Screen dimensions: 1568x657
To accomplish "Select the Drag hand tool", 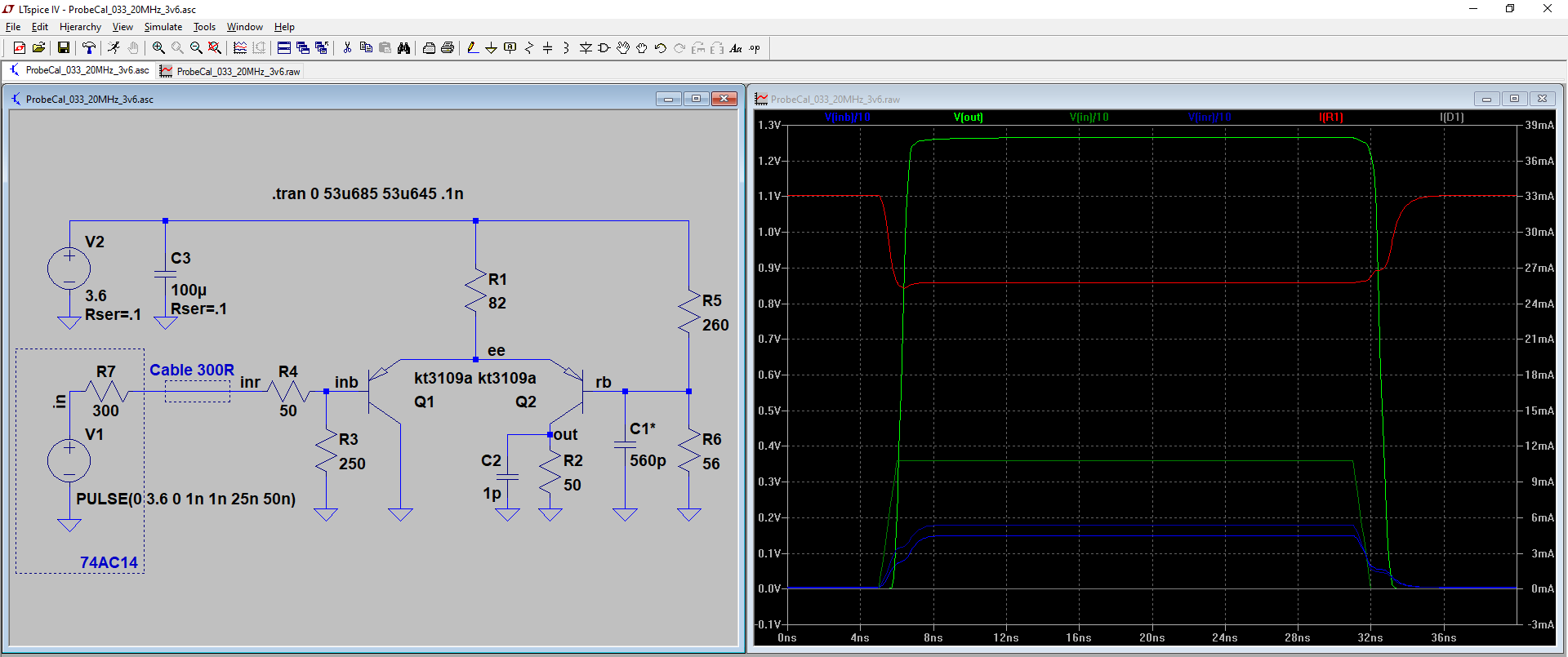I will (642, 48).
